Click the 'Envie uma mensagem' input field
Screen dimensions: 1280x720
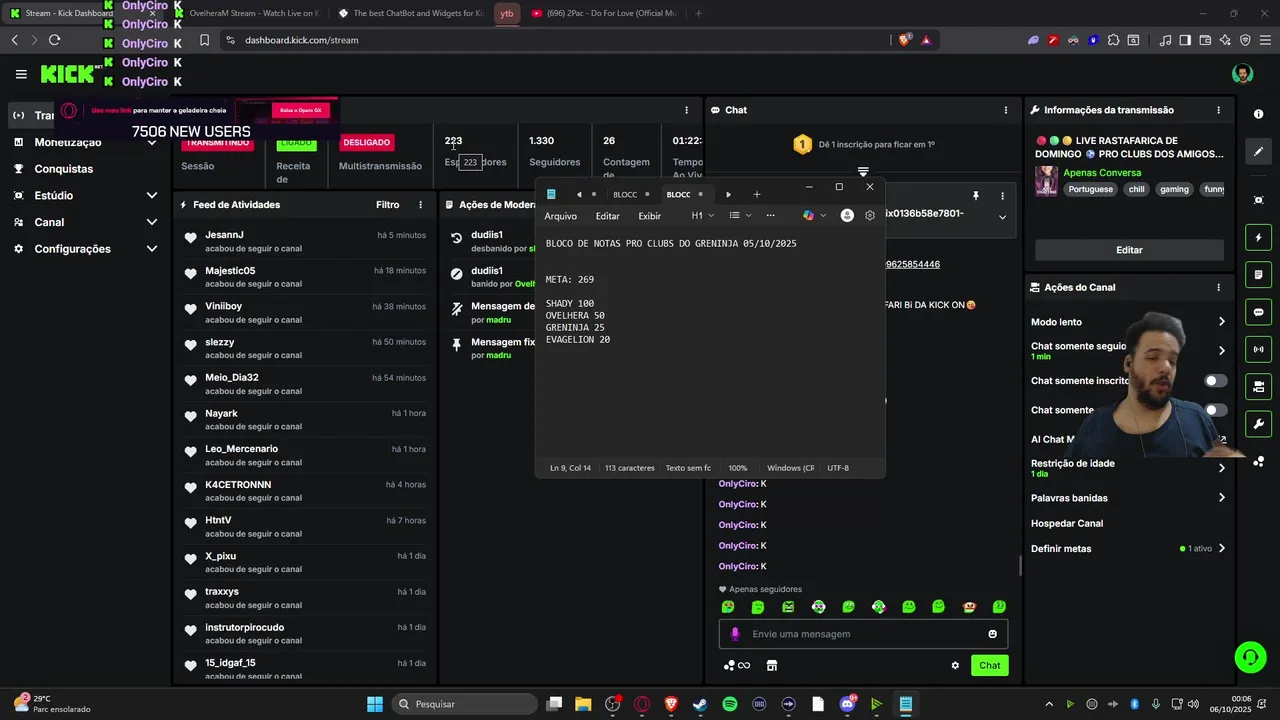[863, 634]
